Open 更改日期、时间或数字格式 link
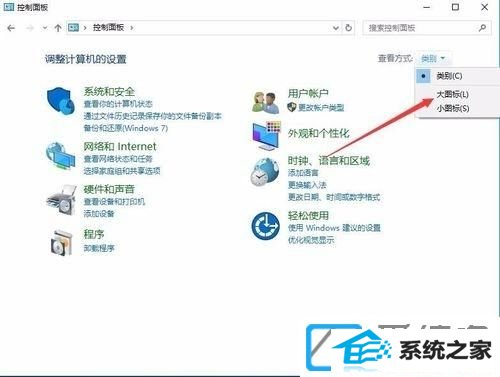 click(334, 197)
